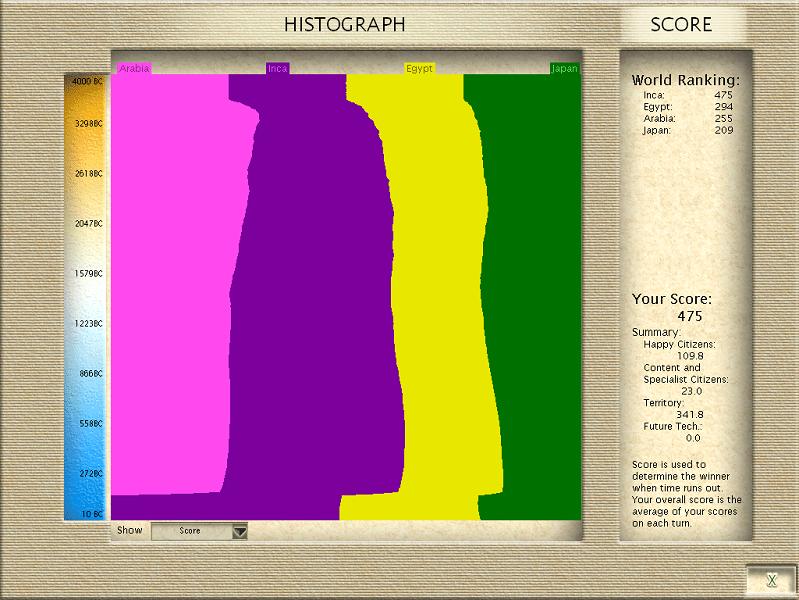Click the purple Inca graph area
Image resolution: width=799 pixels, height=600 pixels.
[x=310, y=300]
